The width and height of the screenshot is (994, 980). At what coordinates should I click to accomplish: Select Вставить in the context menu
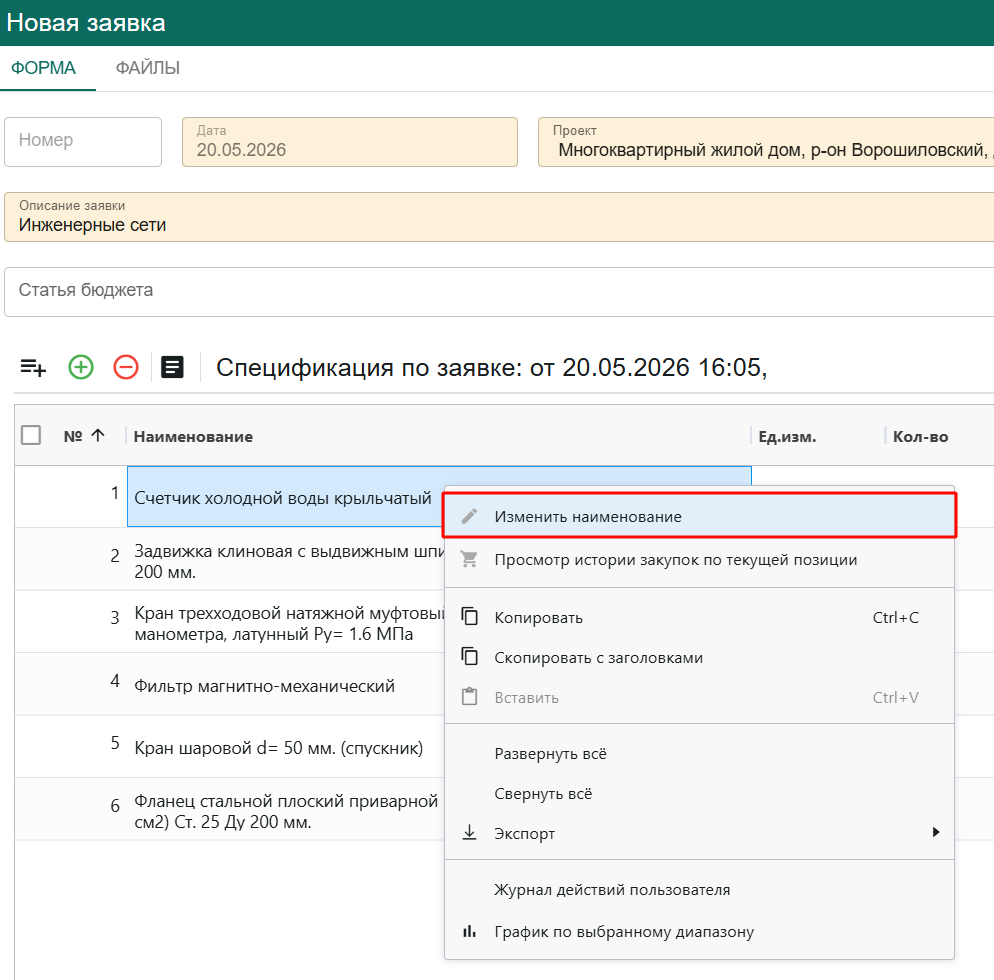(x=700, y=697)
